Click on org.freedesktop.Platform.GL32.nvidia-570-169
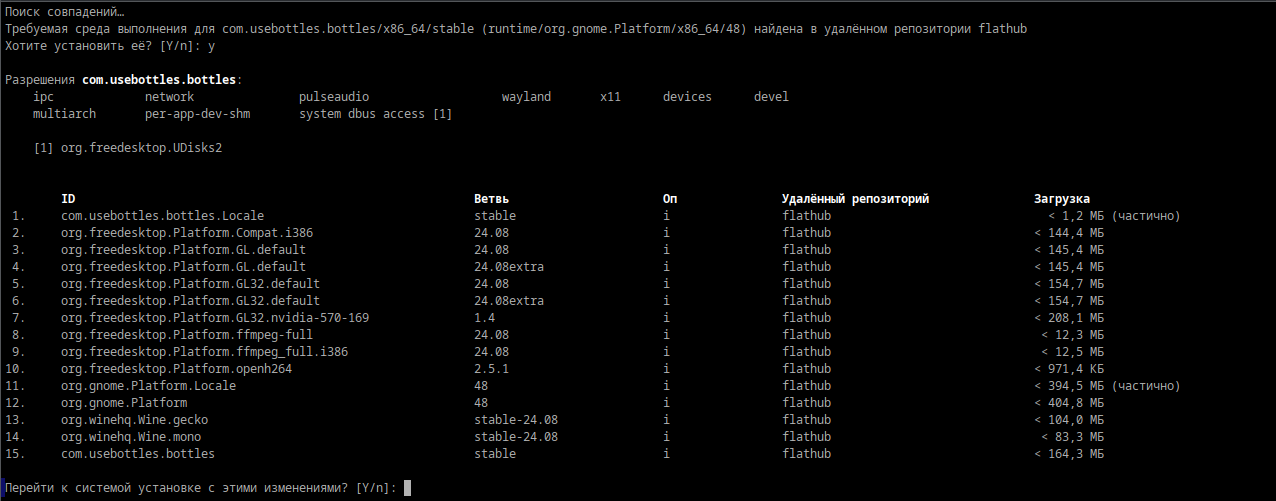1276x501 pixels. point(215,317)
